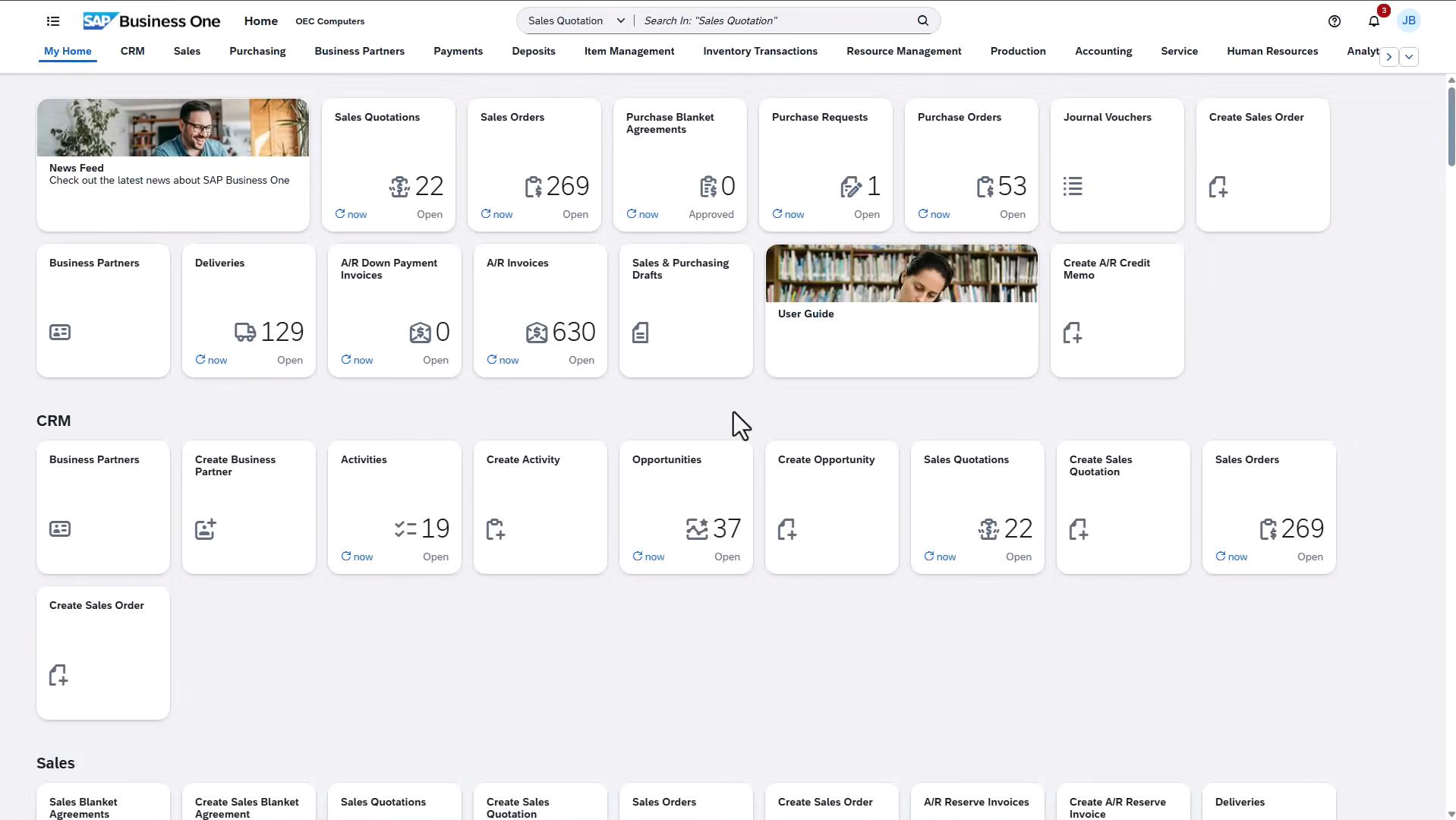This screenshot has height=820, width=1456.
Task: Open the A/R Reserve Invoices tile
Action: [x=978, y=802]
